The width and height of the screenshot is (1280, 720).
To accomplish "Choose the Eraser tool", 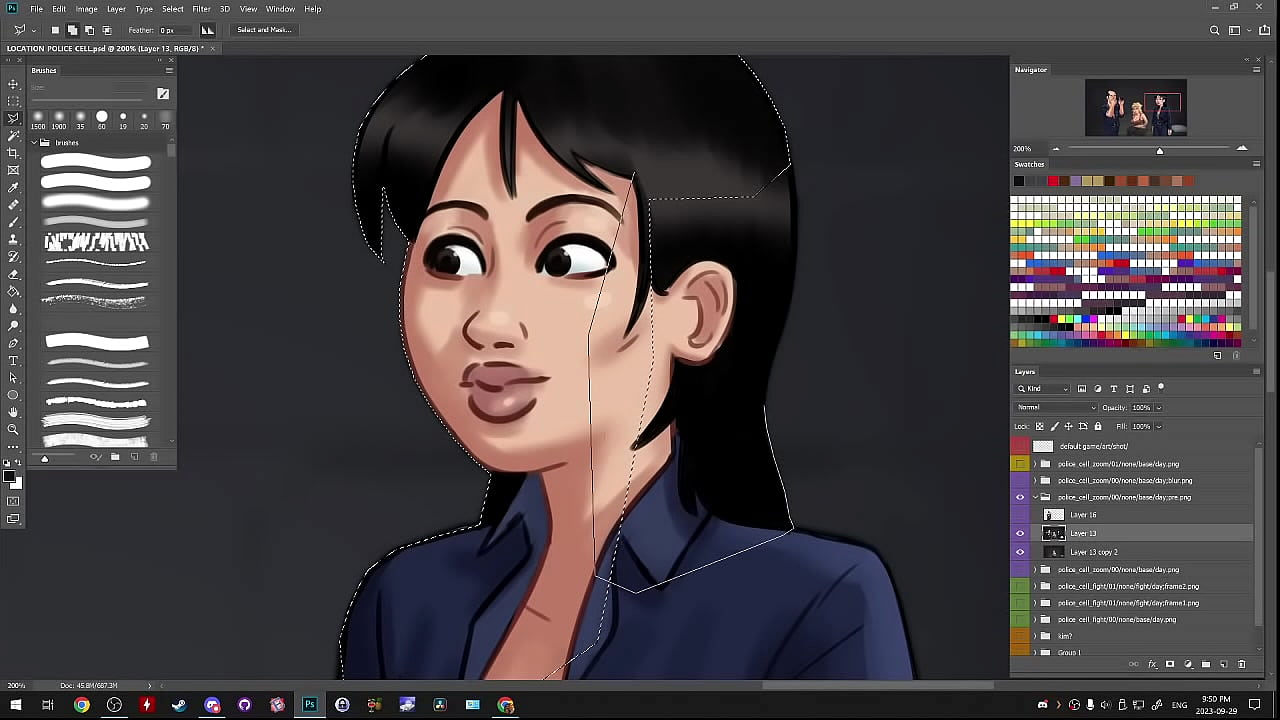I will click(13, 274).
